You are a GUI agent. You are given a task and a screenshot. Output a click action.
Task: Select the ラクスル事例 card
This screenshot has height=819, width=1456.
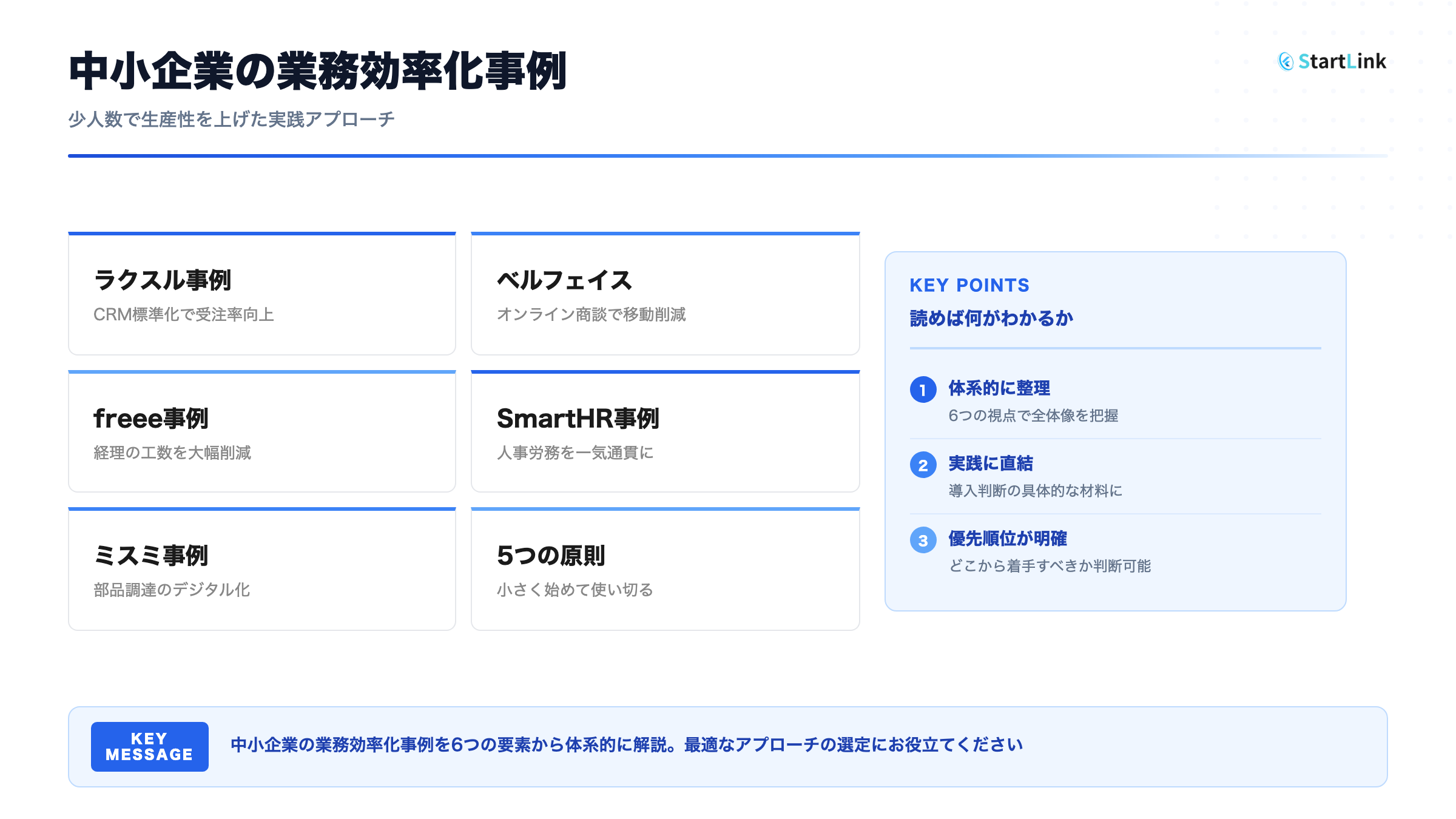click(x=262, y=294)
